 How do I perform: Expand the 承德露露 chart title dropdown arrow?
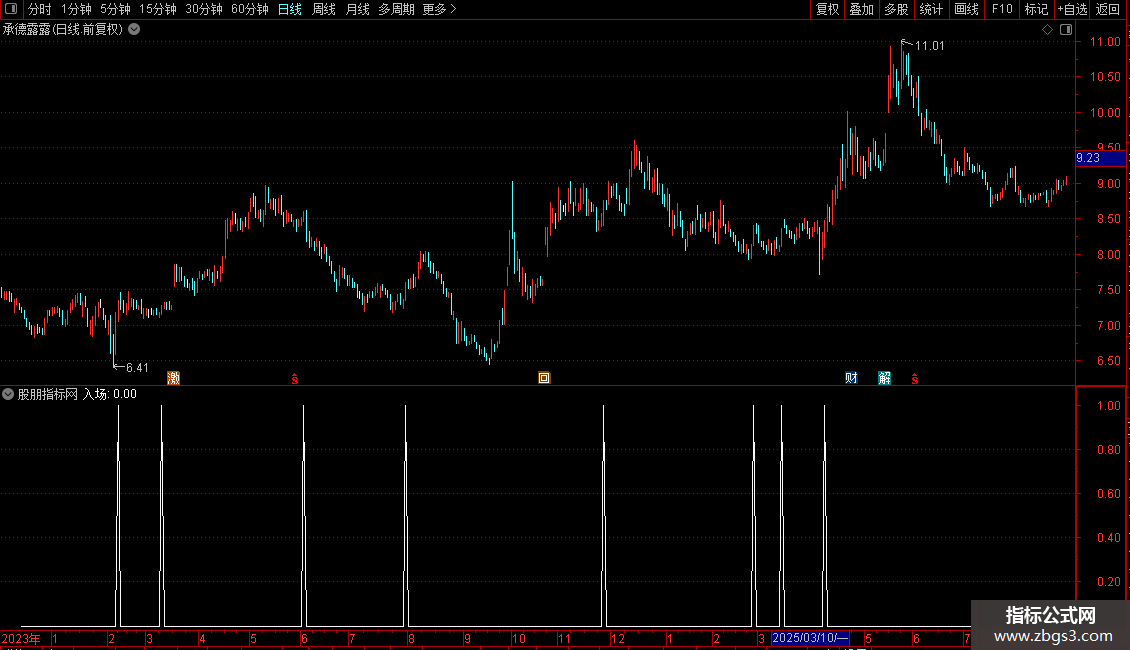[134, 30]
